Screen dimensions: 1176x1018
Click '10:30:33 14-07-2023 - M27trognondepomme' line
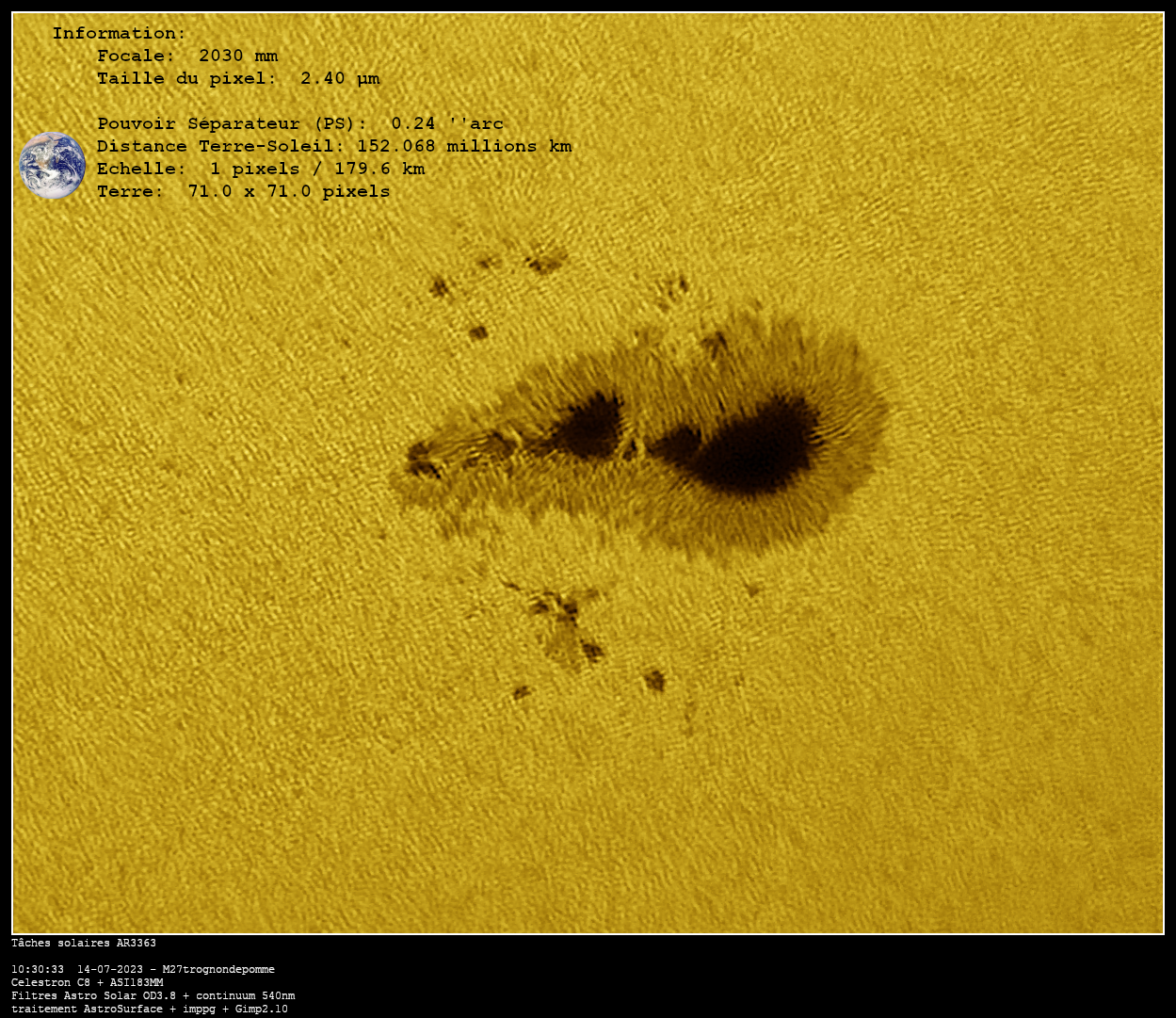(x=143, y=969)
